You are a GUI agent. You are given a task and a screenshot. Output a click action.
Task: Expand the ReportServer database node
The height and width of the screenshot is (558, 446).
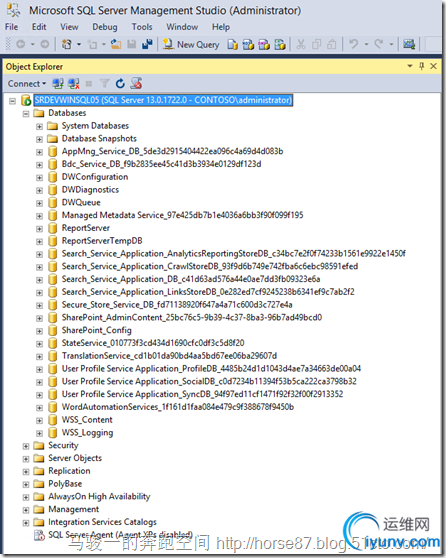pos(39,229)
